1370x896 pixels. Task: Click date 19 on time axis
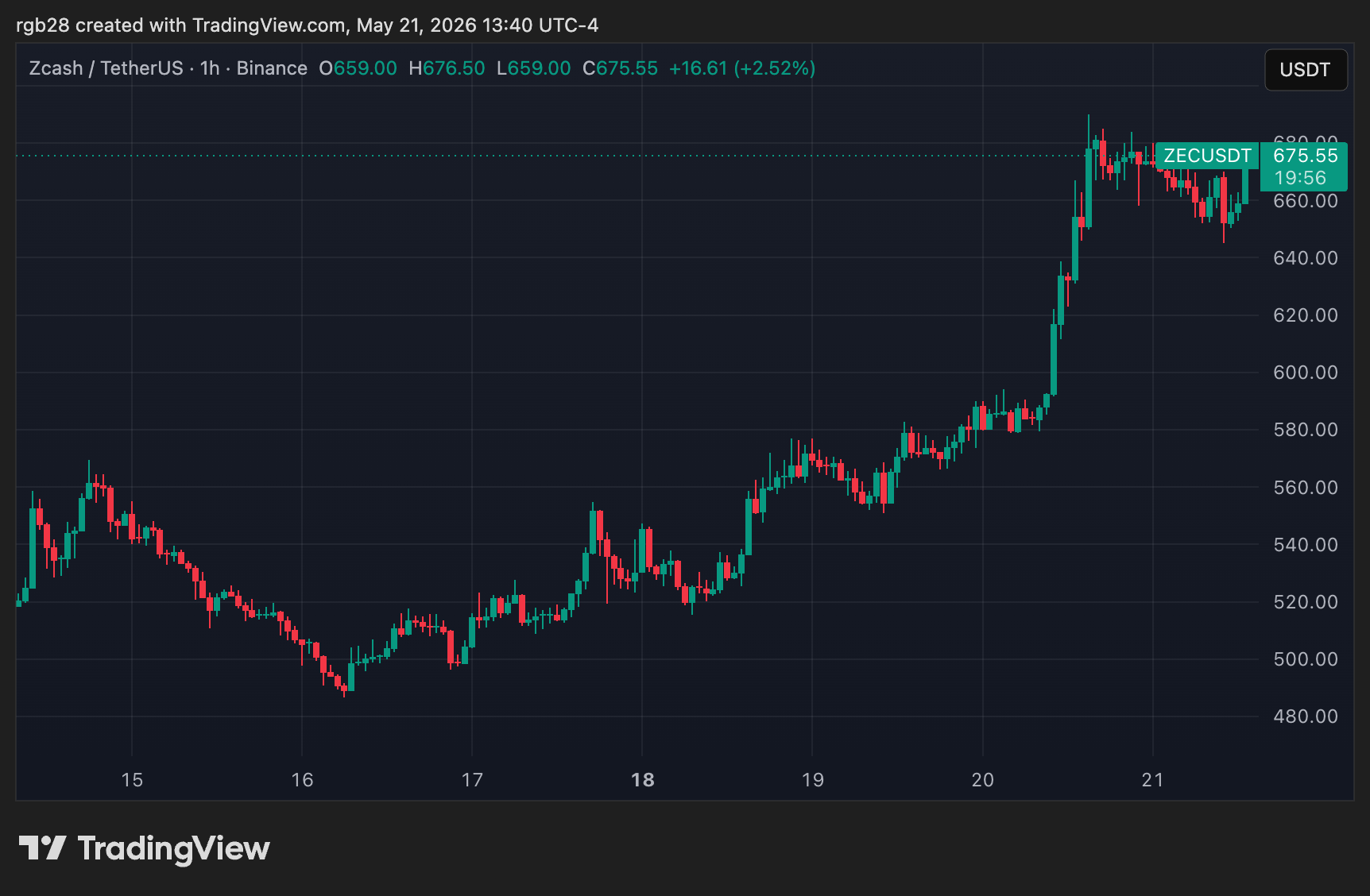point(812,780)
